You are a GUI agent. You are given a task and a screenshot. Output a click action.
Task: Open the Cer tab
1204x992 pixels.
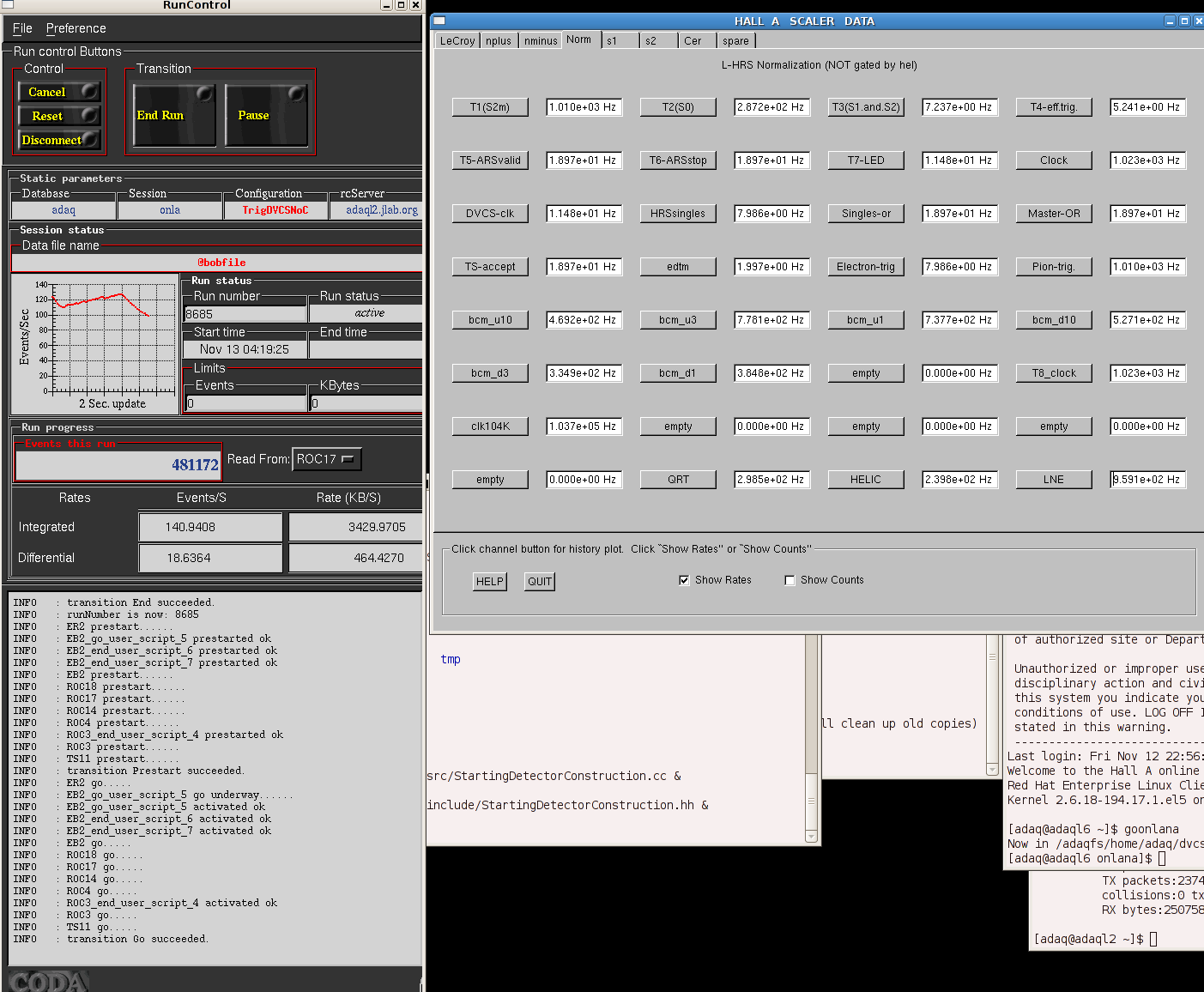pyautogui.click(x=699, y=40)
